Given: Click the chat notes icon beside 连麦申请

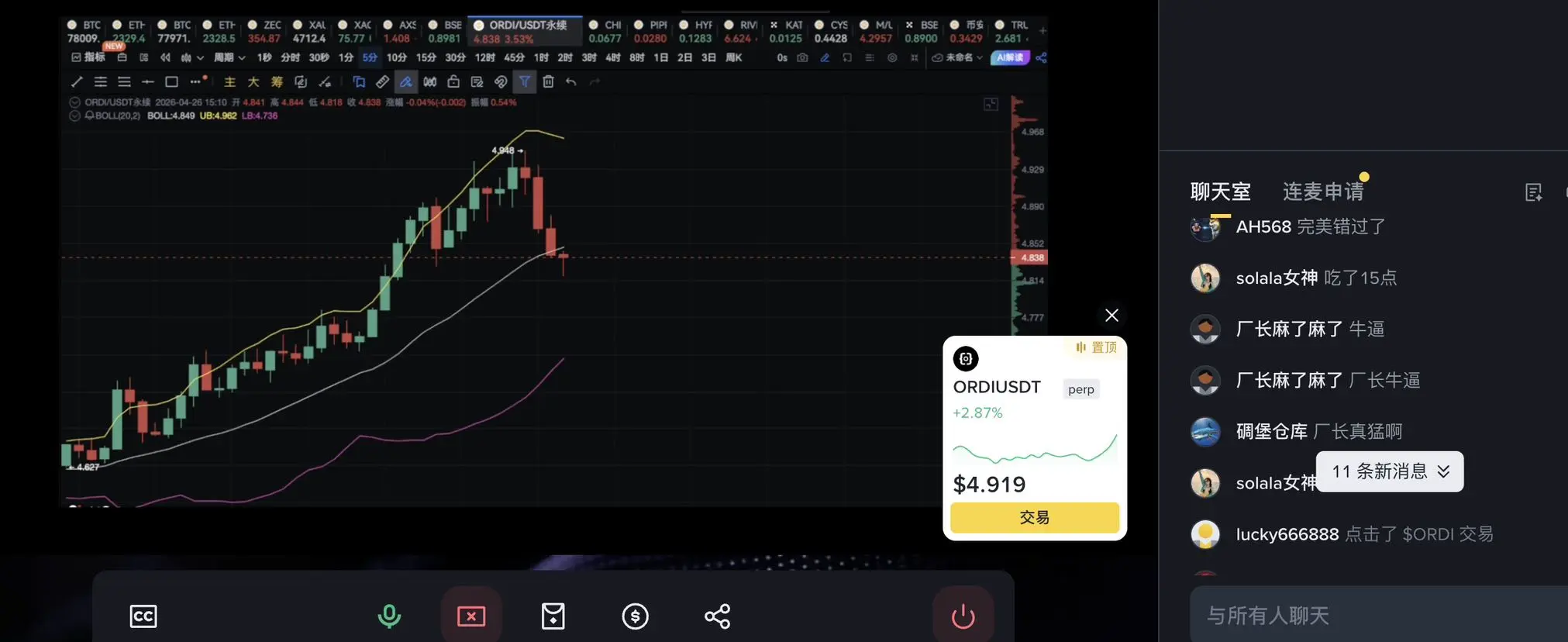Looking at the screenshot, I should [x=1533, y=192].
